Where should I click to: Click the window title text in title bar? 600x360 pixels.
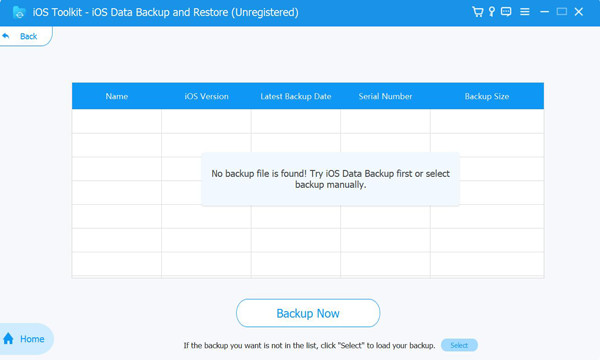tap(165, 12)
